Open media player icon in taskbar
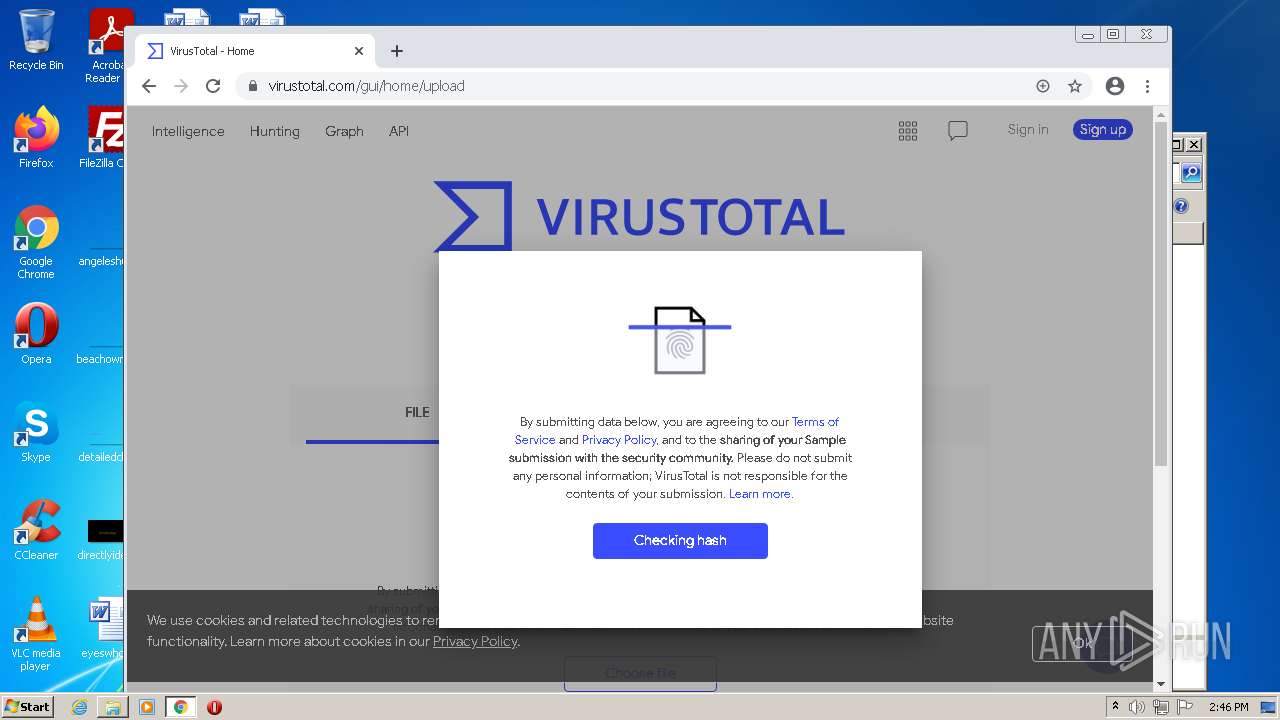This screenshot has width=1280, height=720. (147, 707)
